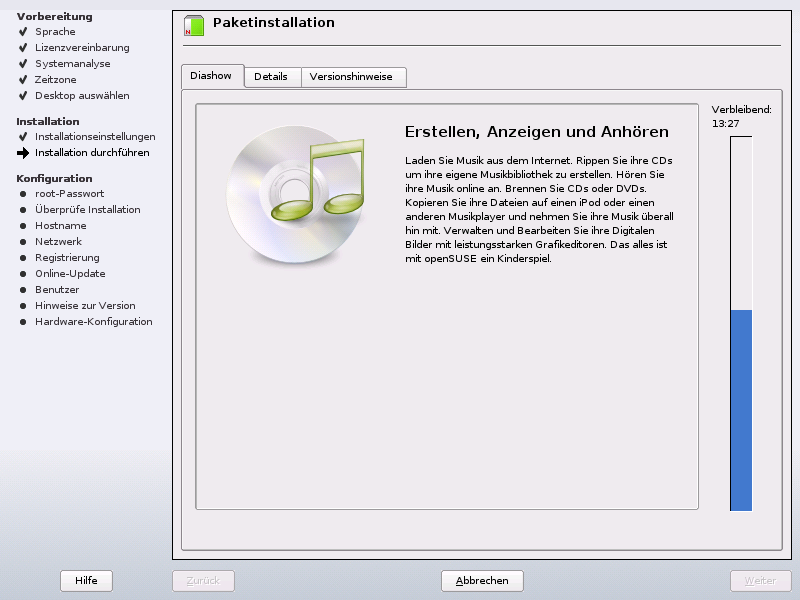Click the Zurück button
This screenshot has height=600, width=800.
203,581
